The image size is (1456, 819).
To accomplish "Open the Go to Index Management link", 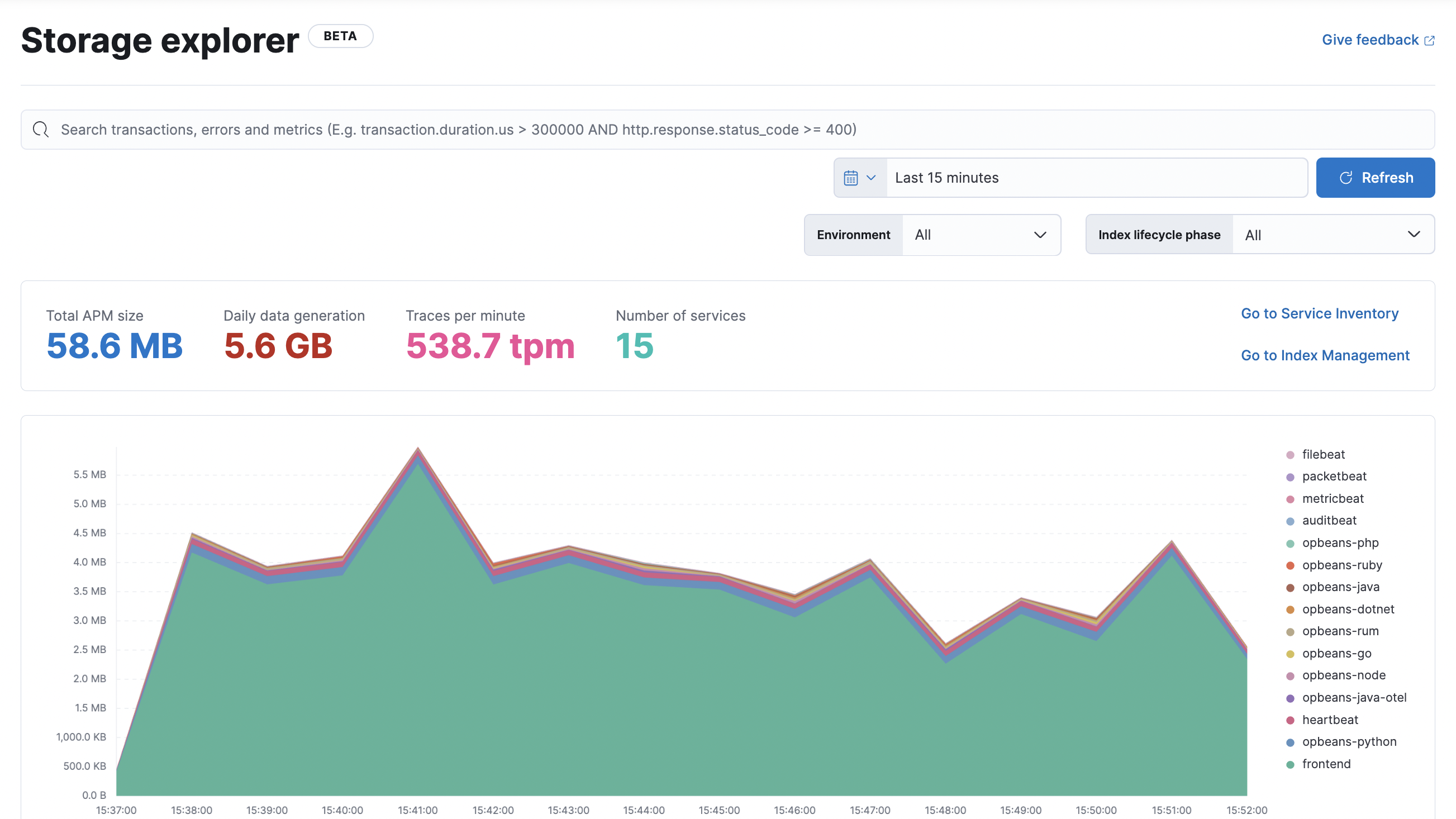I will (1324, 355).
